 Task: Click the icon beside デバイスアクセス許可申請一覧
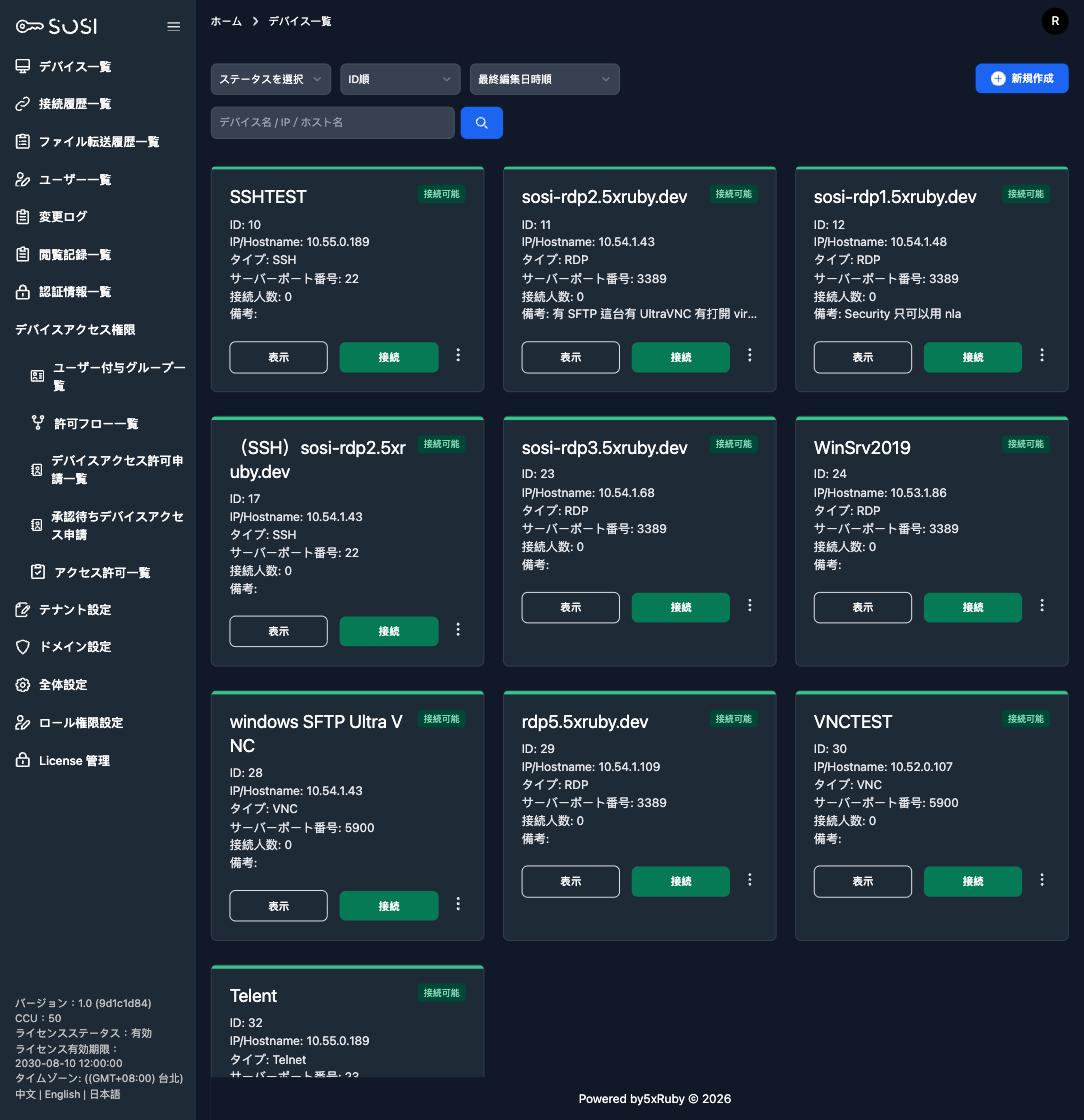36,469
